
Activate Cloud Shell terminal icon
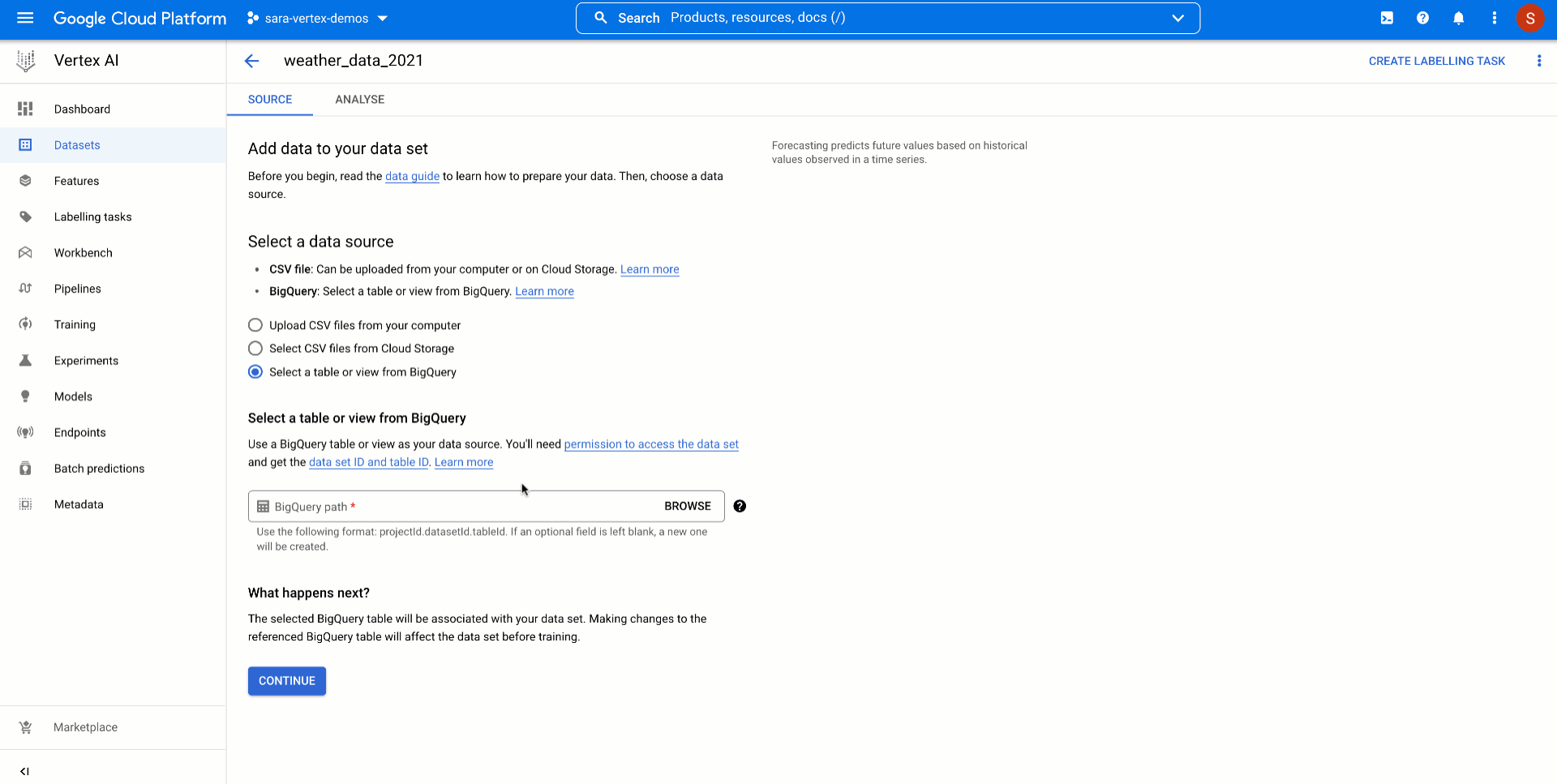1387,18
